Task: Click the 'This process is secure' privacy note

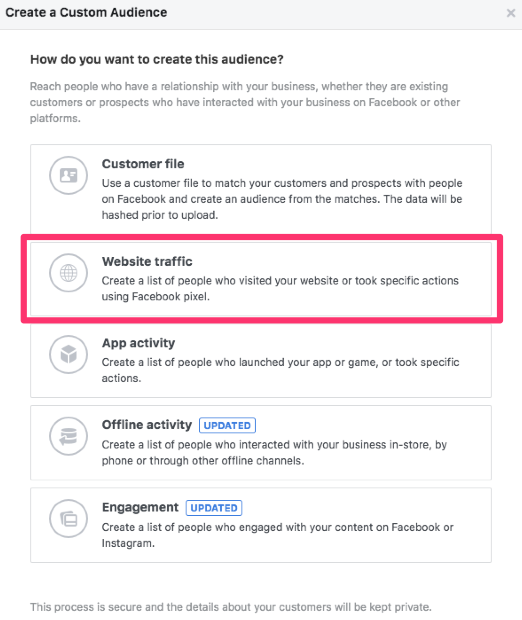Action: point(231,607)
